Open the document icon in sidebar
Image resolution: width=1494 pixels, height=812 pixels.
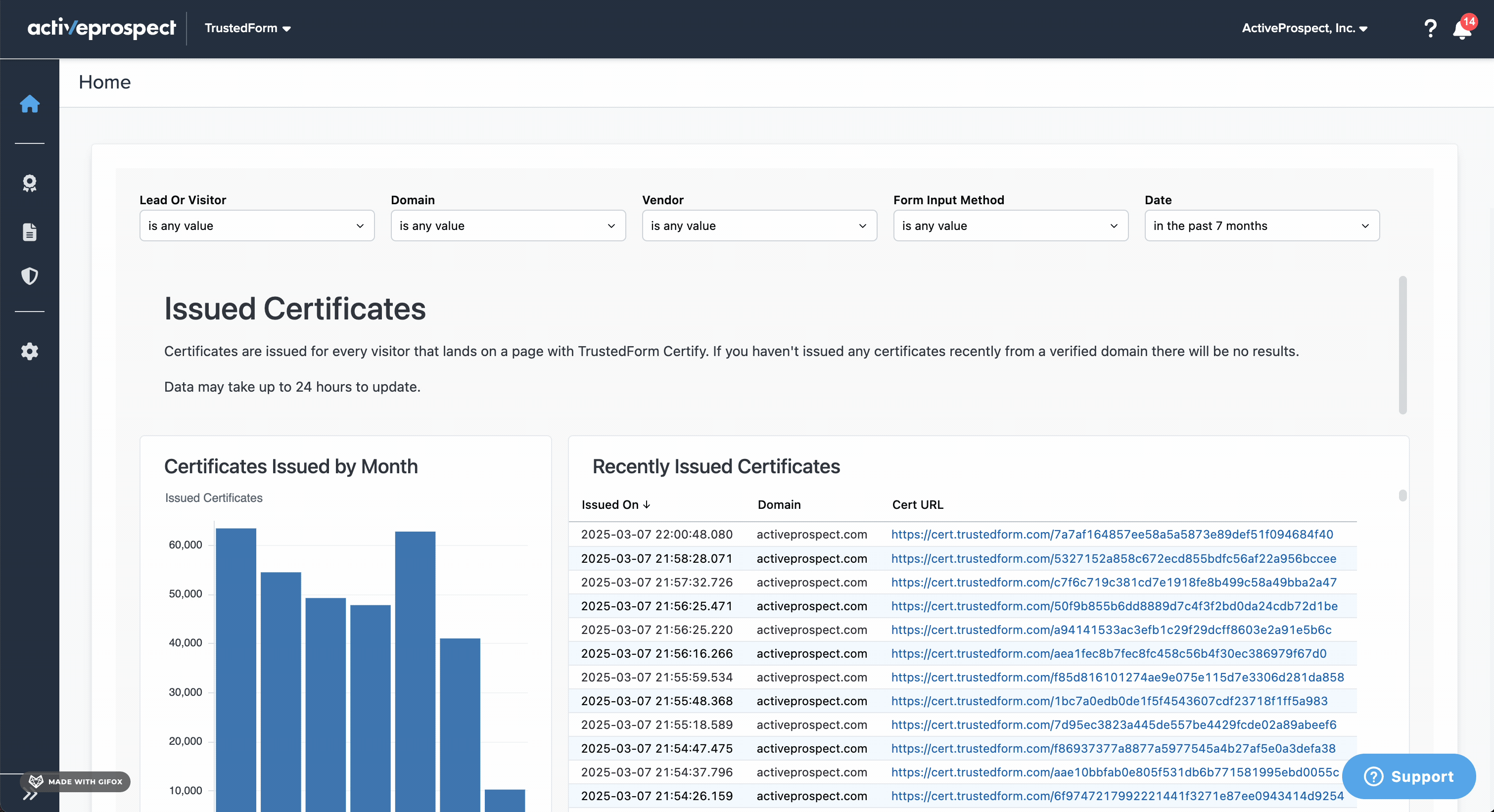click(x=30, y=232)
